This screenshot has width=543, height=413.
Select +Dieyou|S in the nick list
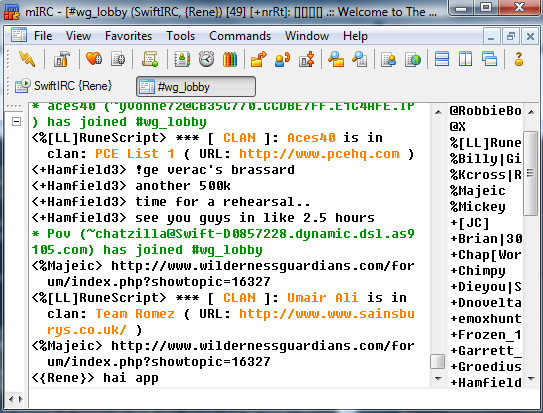pyautogui.click(x=485, y=286)
